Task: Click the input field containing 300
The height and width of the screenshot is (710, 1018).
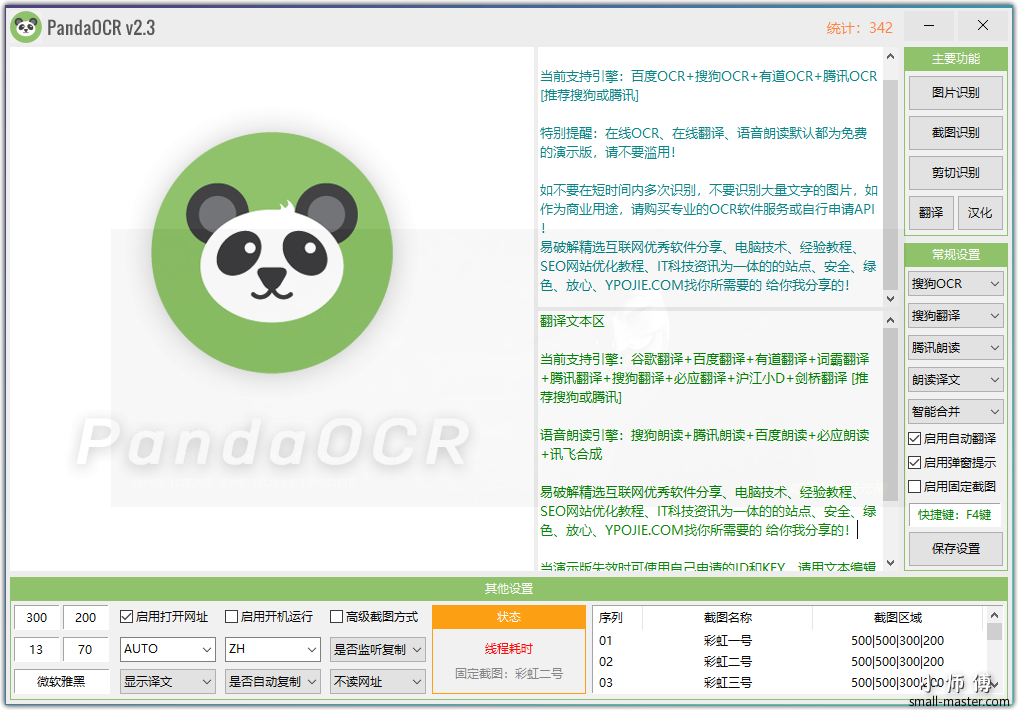Action: click(x=36, y=617)
